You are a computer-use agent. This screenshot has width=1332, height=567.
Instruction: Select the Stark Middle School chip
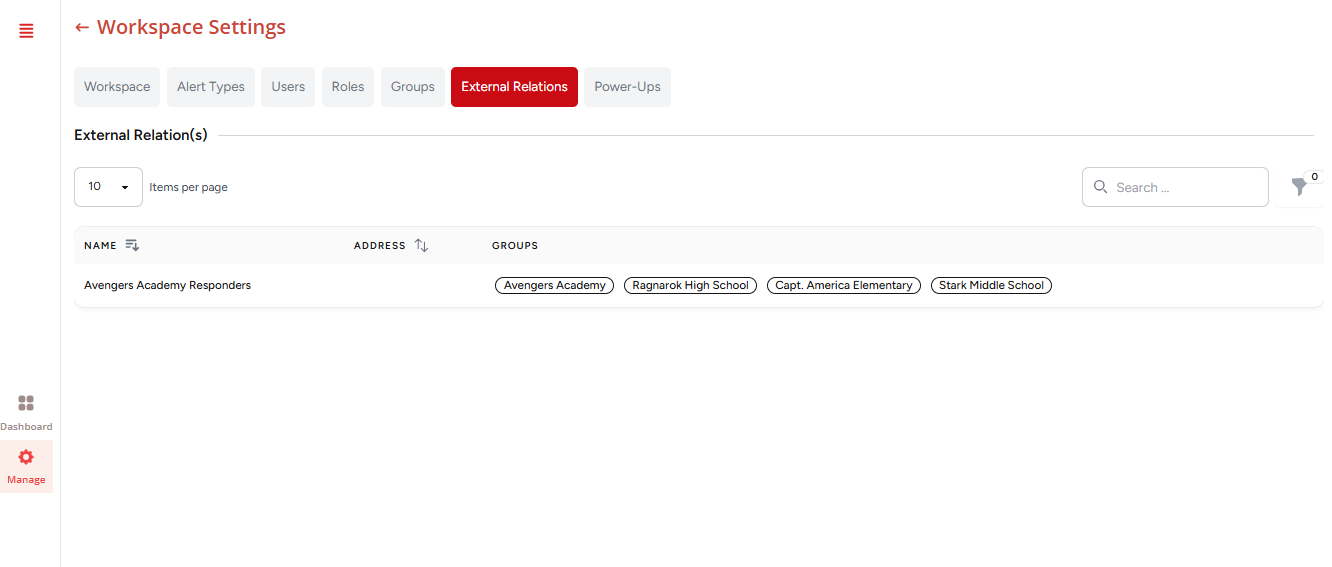click(991, 285)
